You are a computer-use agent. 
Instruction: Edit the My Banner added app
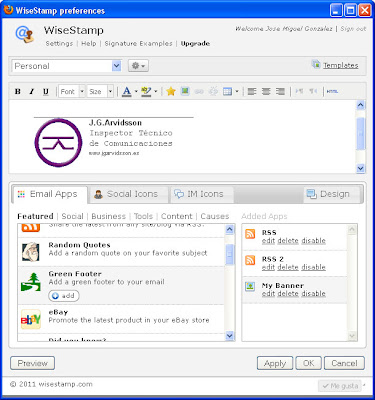pyautogui.click(x=268, y=293)
